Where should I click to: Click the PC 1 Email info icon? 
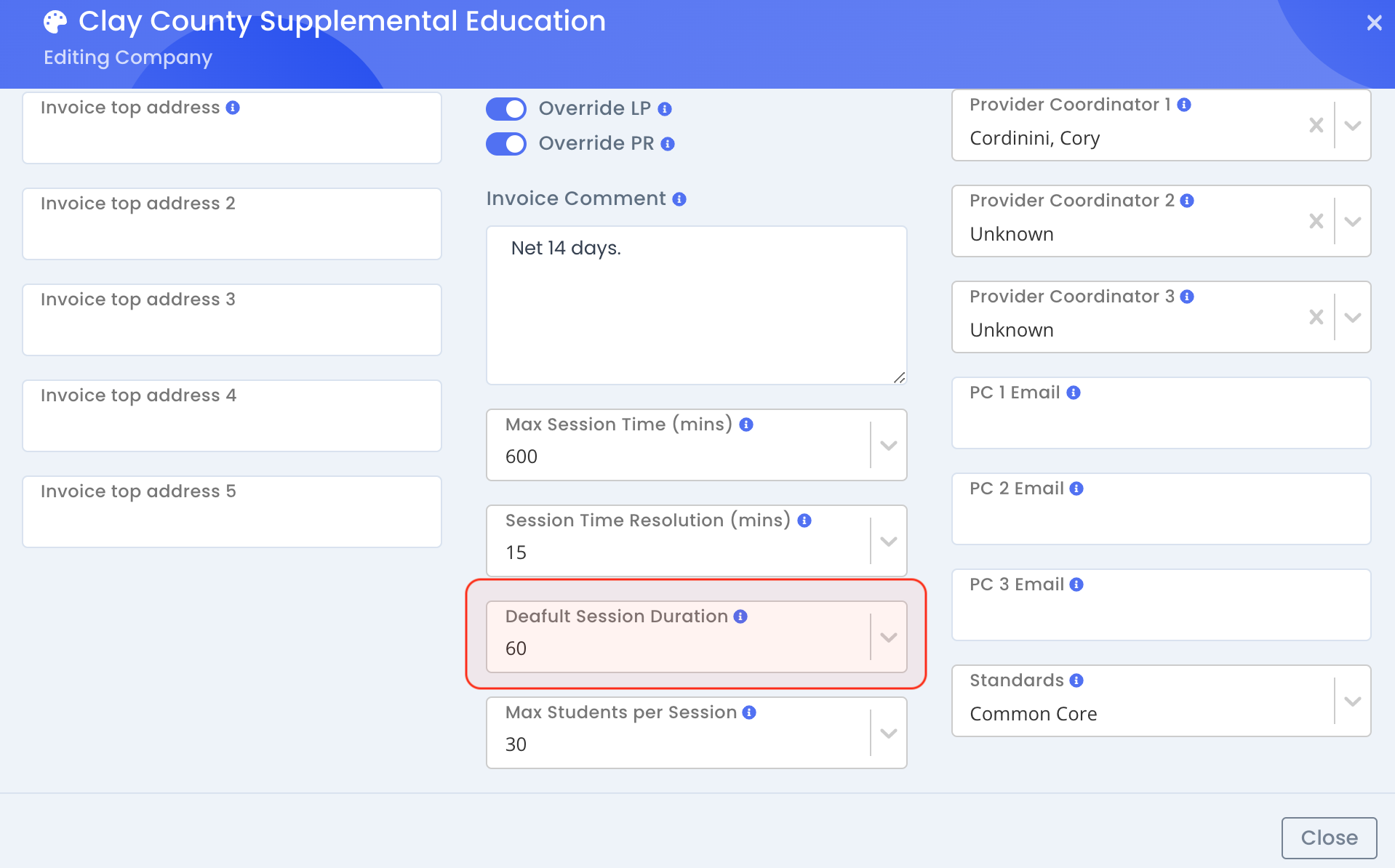pos(1074,393)
